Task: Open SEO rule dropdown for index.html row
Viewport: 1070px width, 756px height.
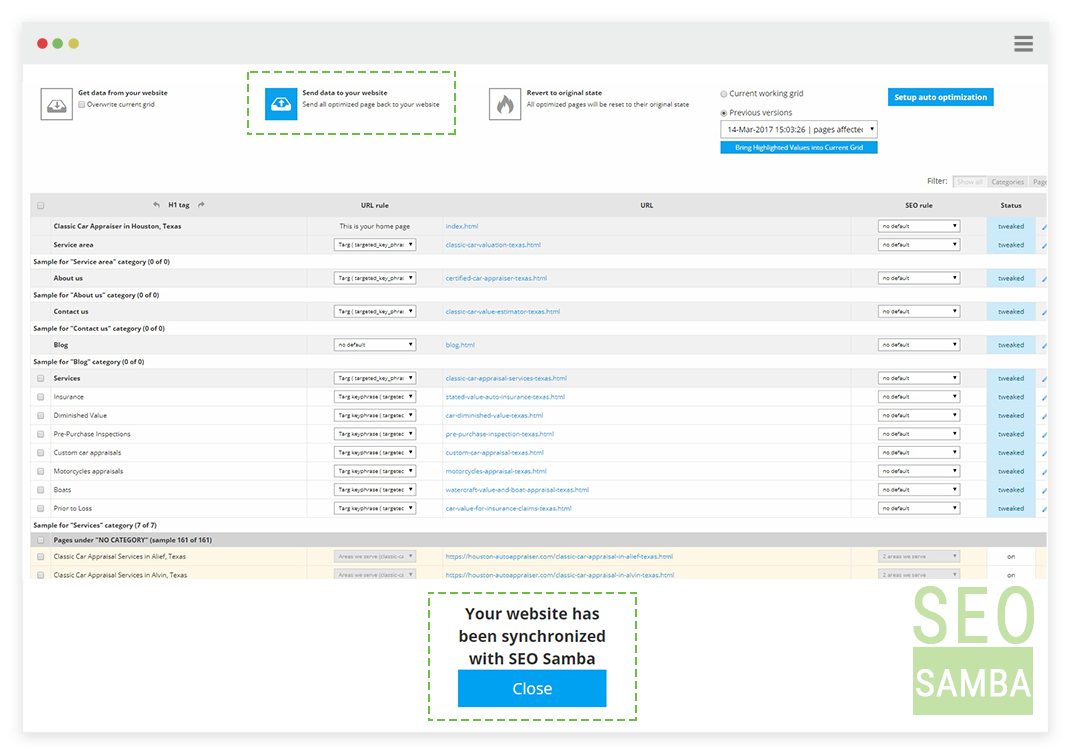Action: 919,226
